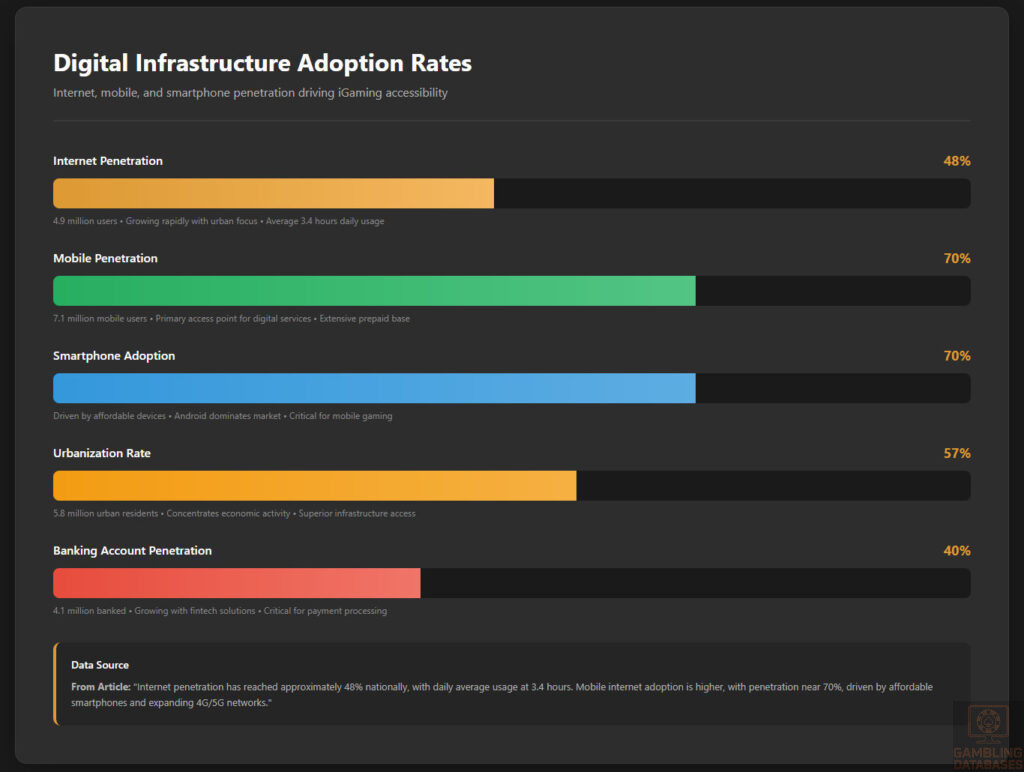This screenshot has width=1024, height=772.
Task: Expand the Smartphone Adoption section
Action: pyautogui.click(x=113, y=355)
